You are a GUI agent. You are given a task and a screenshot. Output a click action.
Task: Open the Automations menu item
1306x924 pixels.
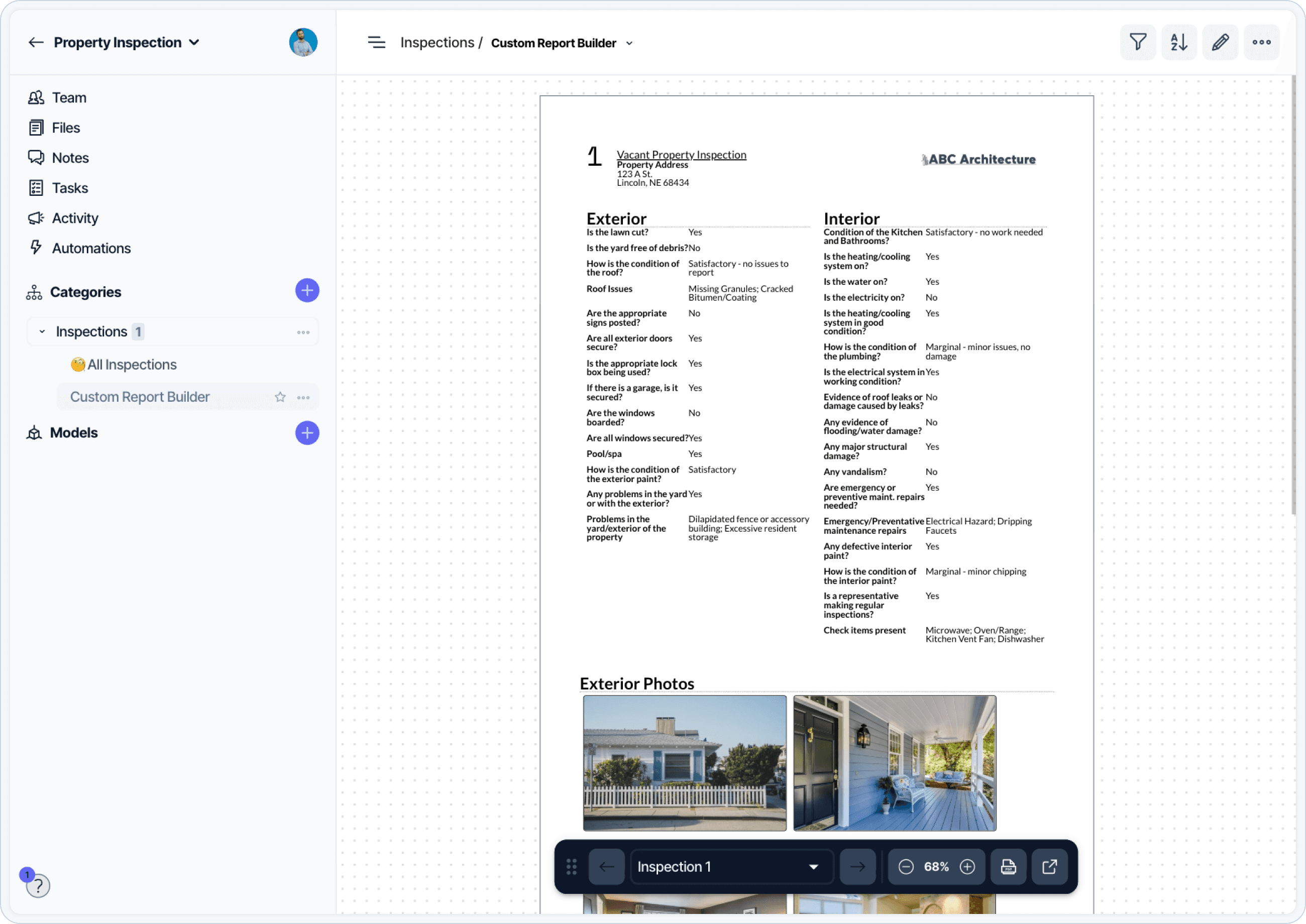click(x=91, y=248)
